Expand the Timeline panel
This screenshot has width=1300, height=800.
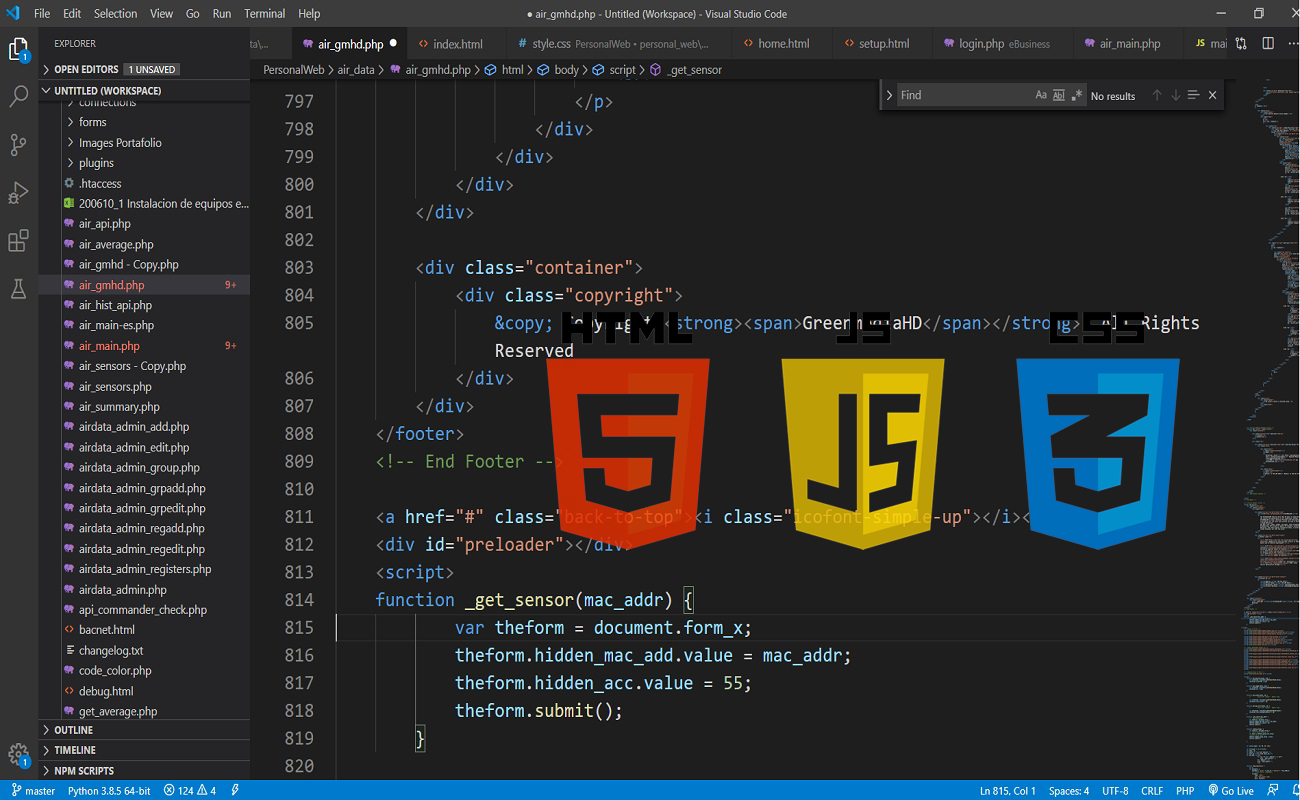144,750
